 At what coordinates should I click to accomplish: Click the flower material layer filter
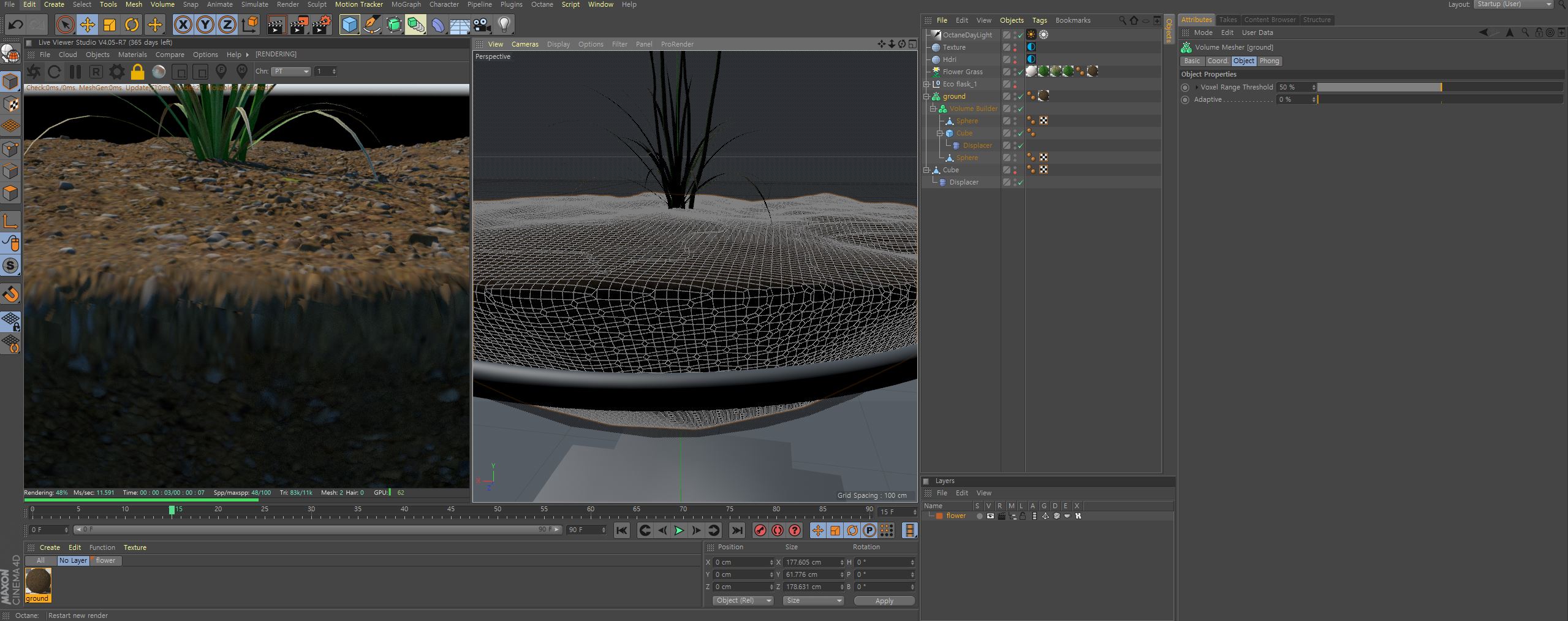105,560
